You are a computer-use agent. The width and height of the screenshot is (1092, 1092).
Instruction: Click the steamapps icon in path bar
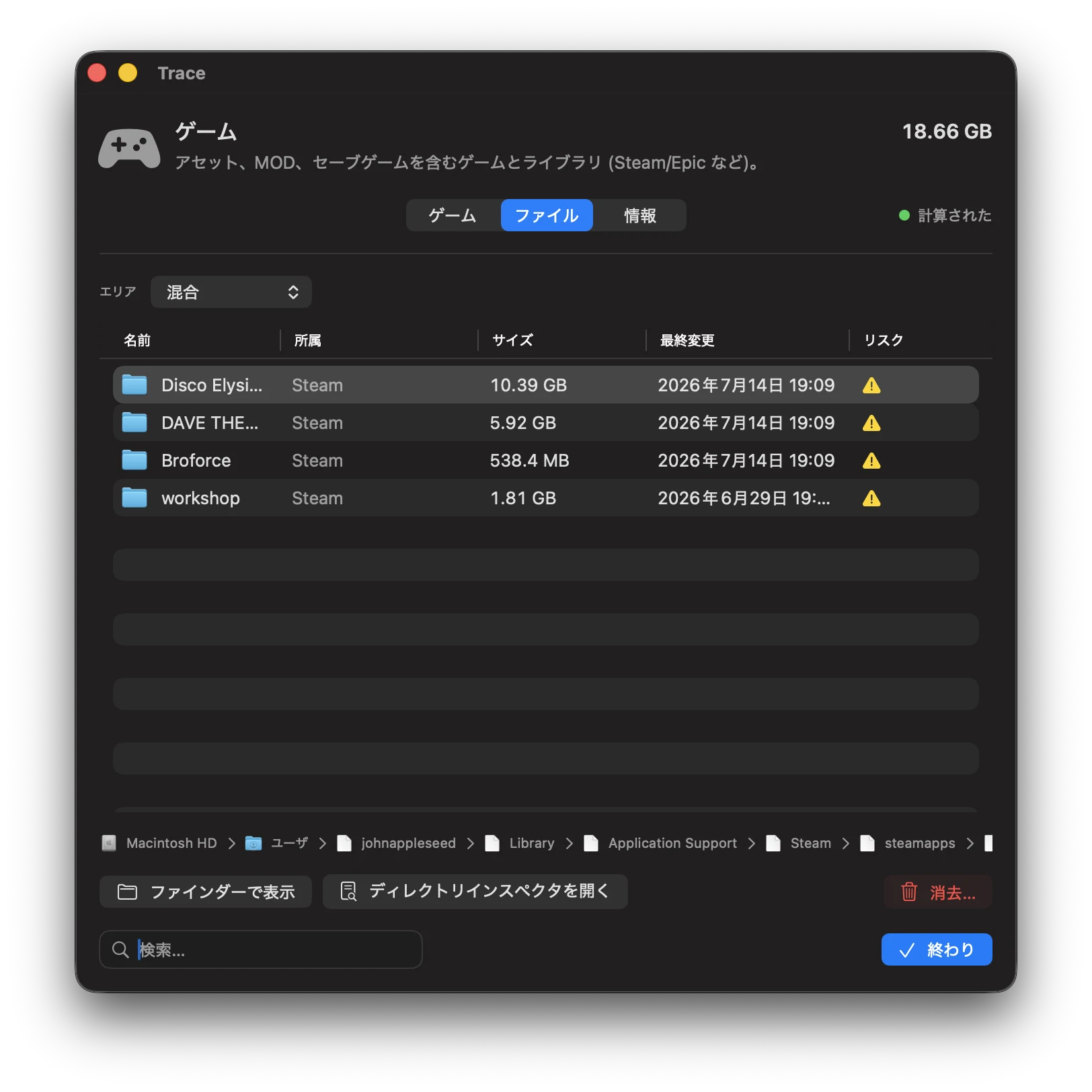(867, 843)
